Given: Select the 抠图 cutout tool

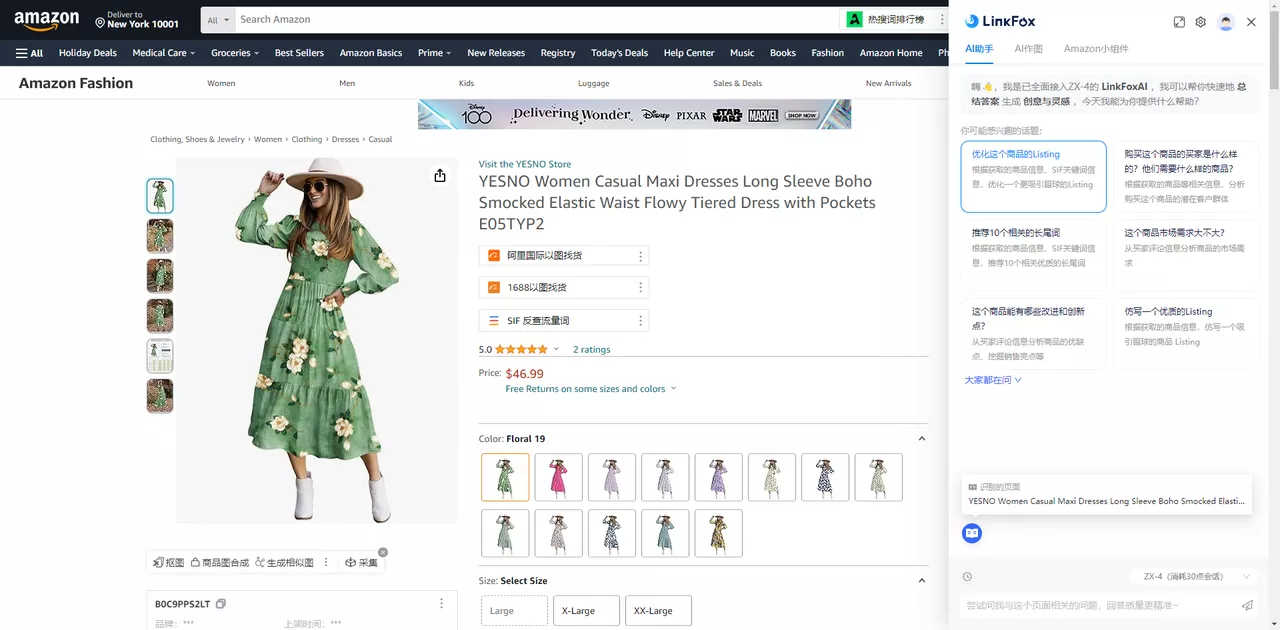Looking at the screenshot, I should [x=168, y=563].
